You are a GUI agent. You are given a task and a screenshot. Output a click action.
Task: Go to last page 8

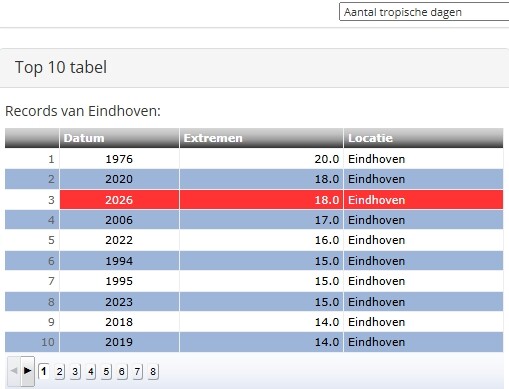tap(153, 371)
